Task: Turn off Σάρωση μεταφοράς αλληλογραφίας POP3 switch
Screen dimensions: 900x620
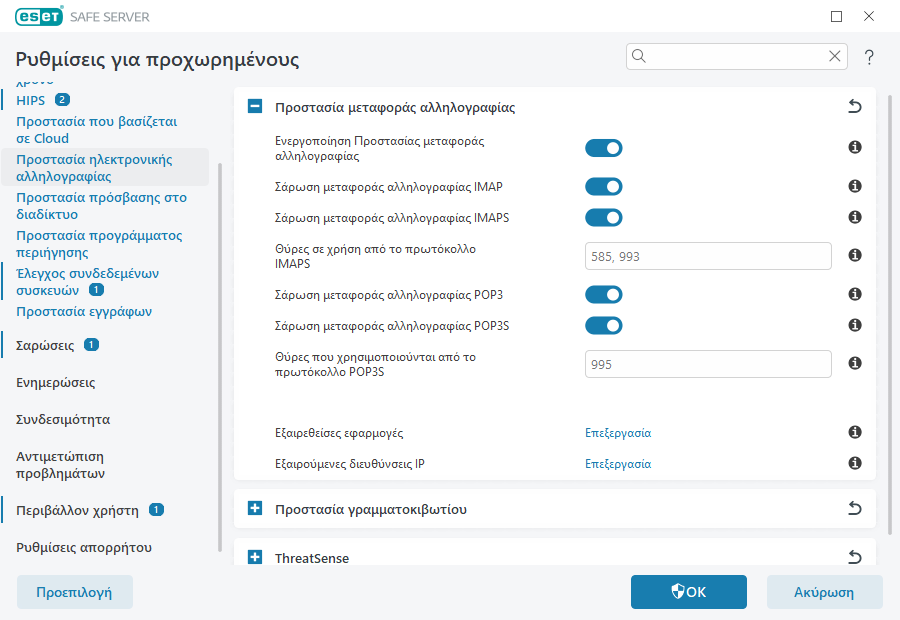Action: 604,295
